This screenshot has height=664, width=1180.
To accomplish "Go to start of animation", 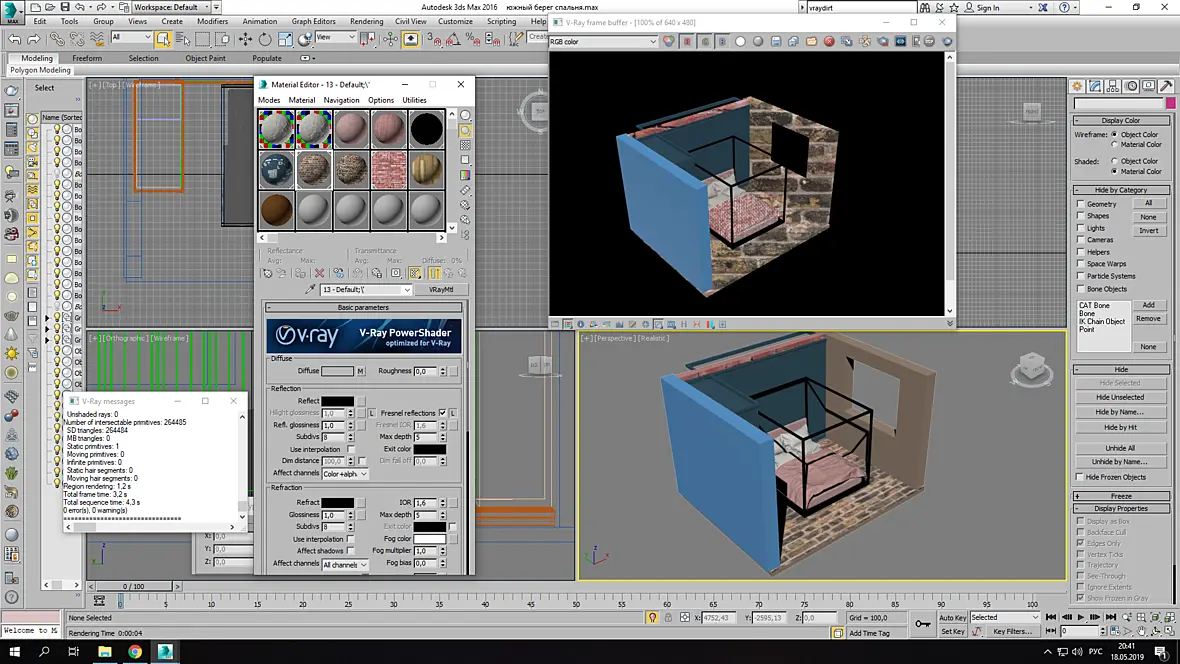I will tap(1051, 617).
